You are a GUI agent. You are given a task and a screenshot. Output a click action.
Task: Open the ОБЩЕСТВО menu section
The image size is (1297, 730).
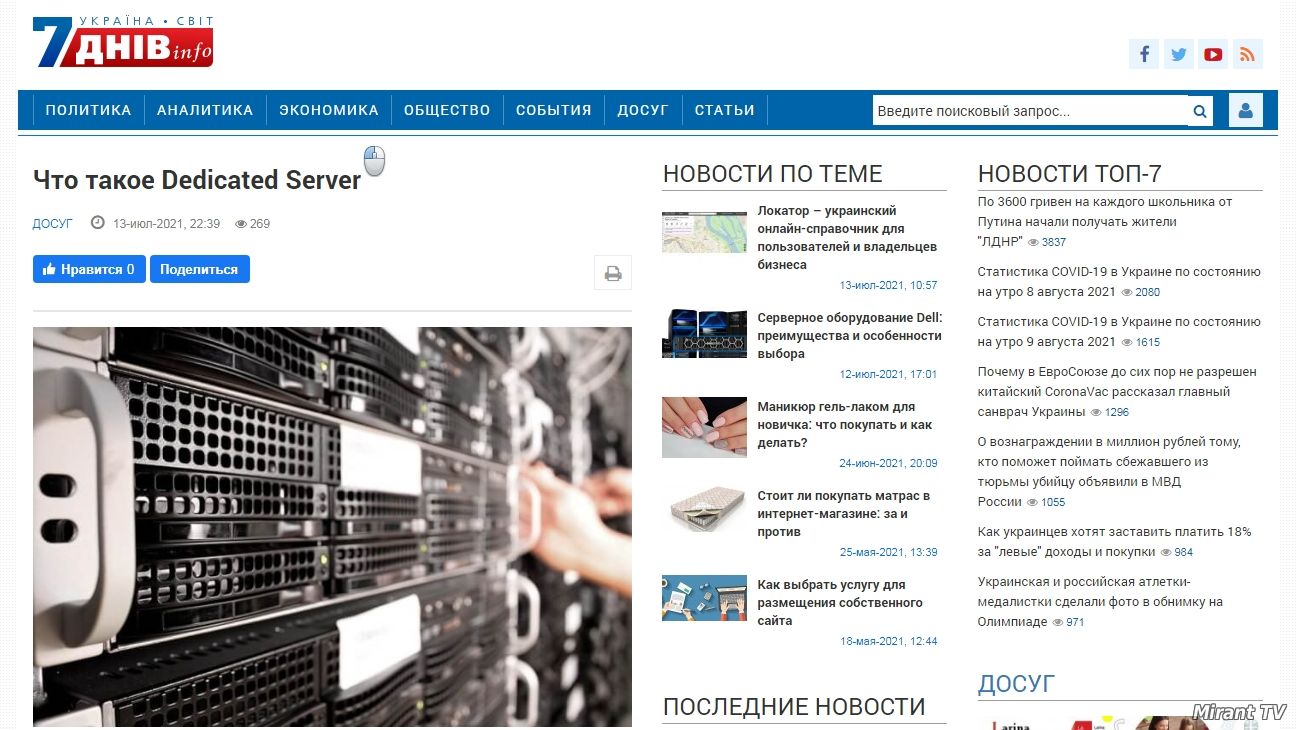pos(447,110)
